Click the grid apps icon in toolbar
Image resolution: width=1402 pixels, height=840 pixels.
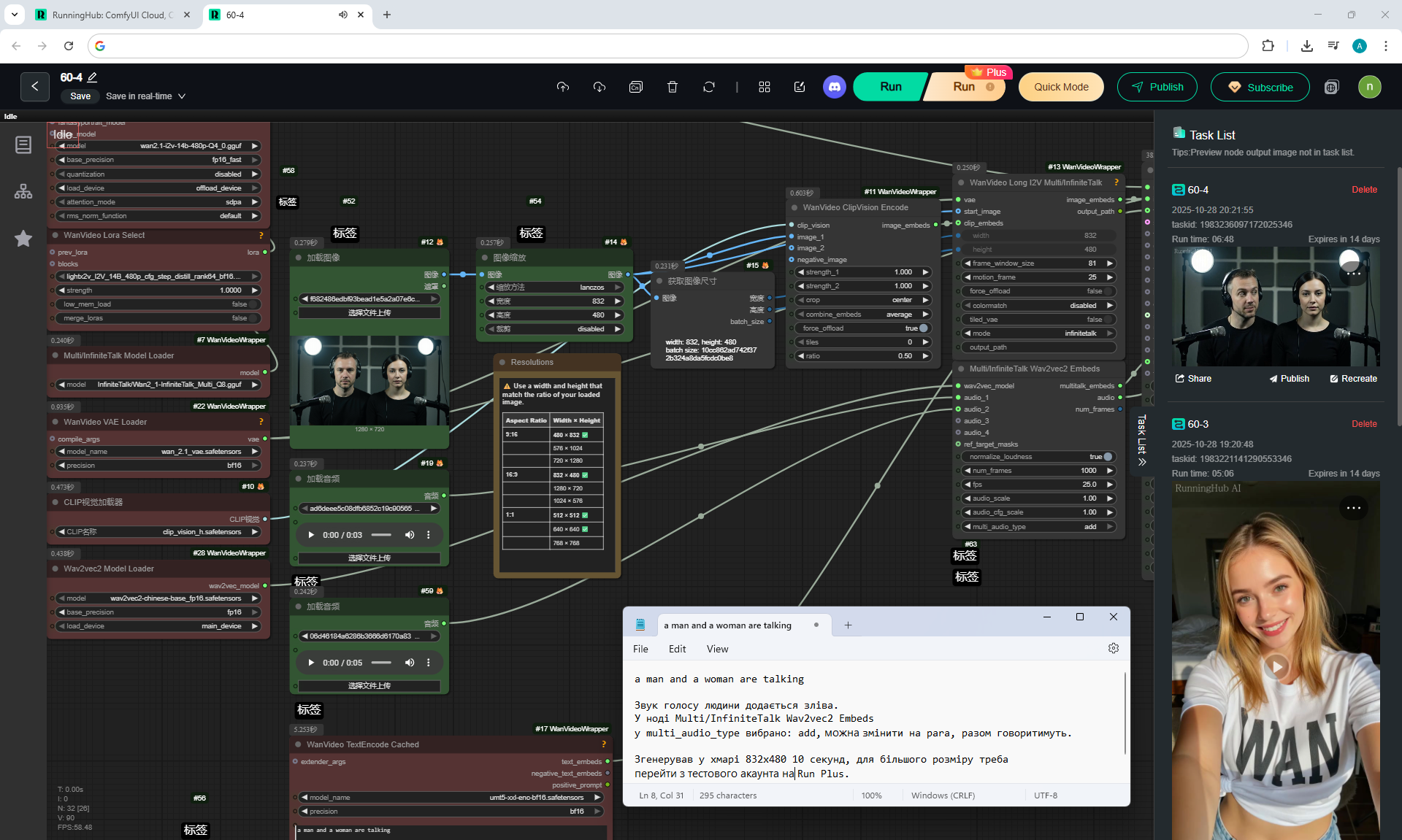tap(764, 87)
